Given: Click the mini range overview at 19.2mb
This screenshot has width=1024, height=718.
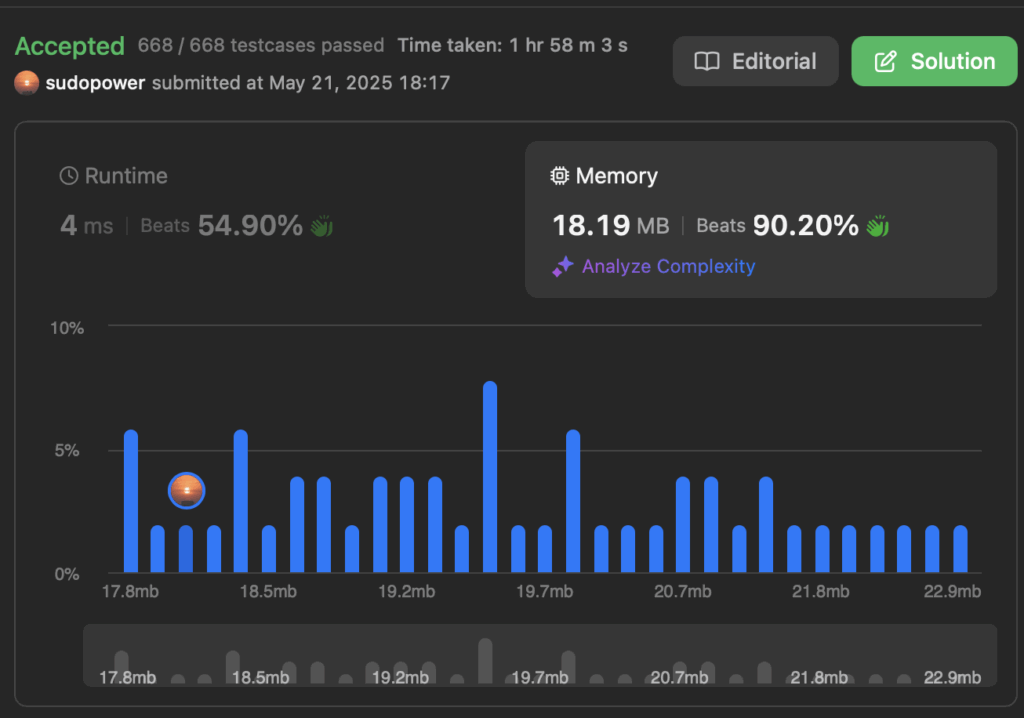Looking at the screenshot, I should point(400,677).
